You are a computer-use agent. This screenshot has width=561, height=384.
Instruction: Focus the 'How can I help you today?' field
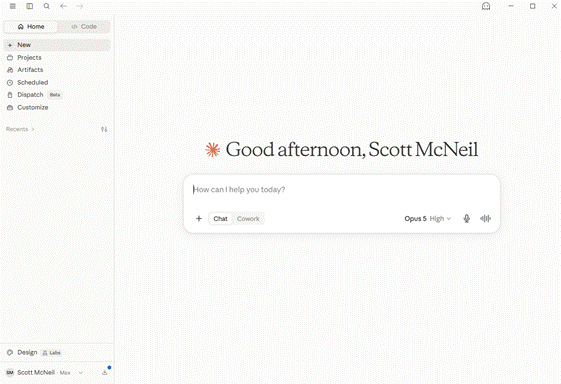pyautogui.click(x=342, y=190)
